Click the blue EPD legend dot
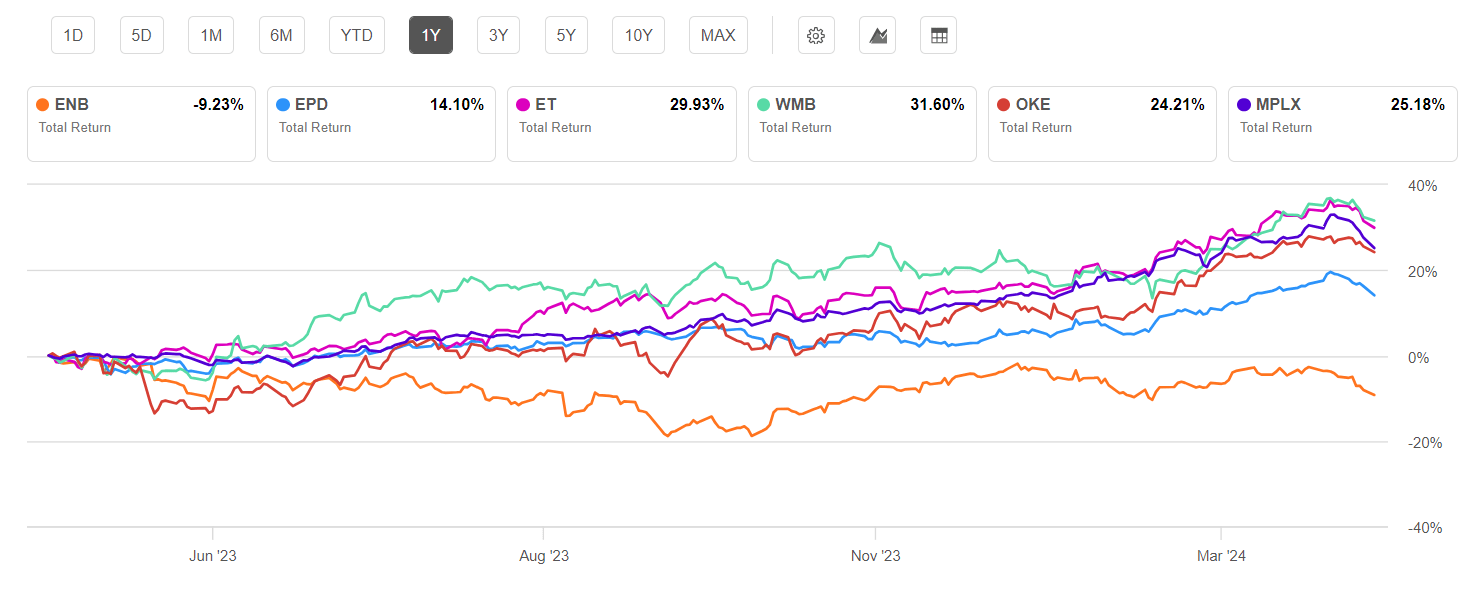The image size is (1484, 597). coord(284,104)
